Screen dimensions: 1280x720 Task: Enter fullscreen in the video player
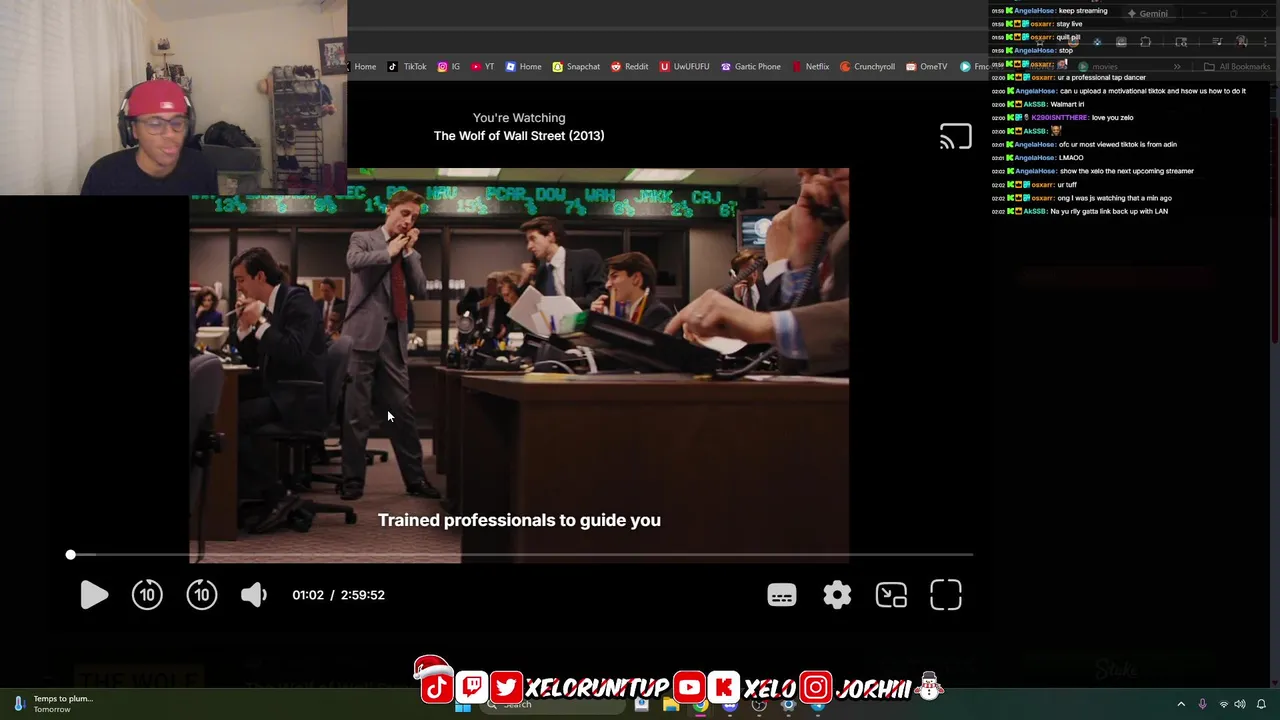coord(946,595)
